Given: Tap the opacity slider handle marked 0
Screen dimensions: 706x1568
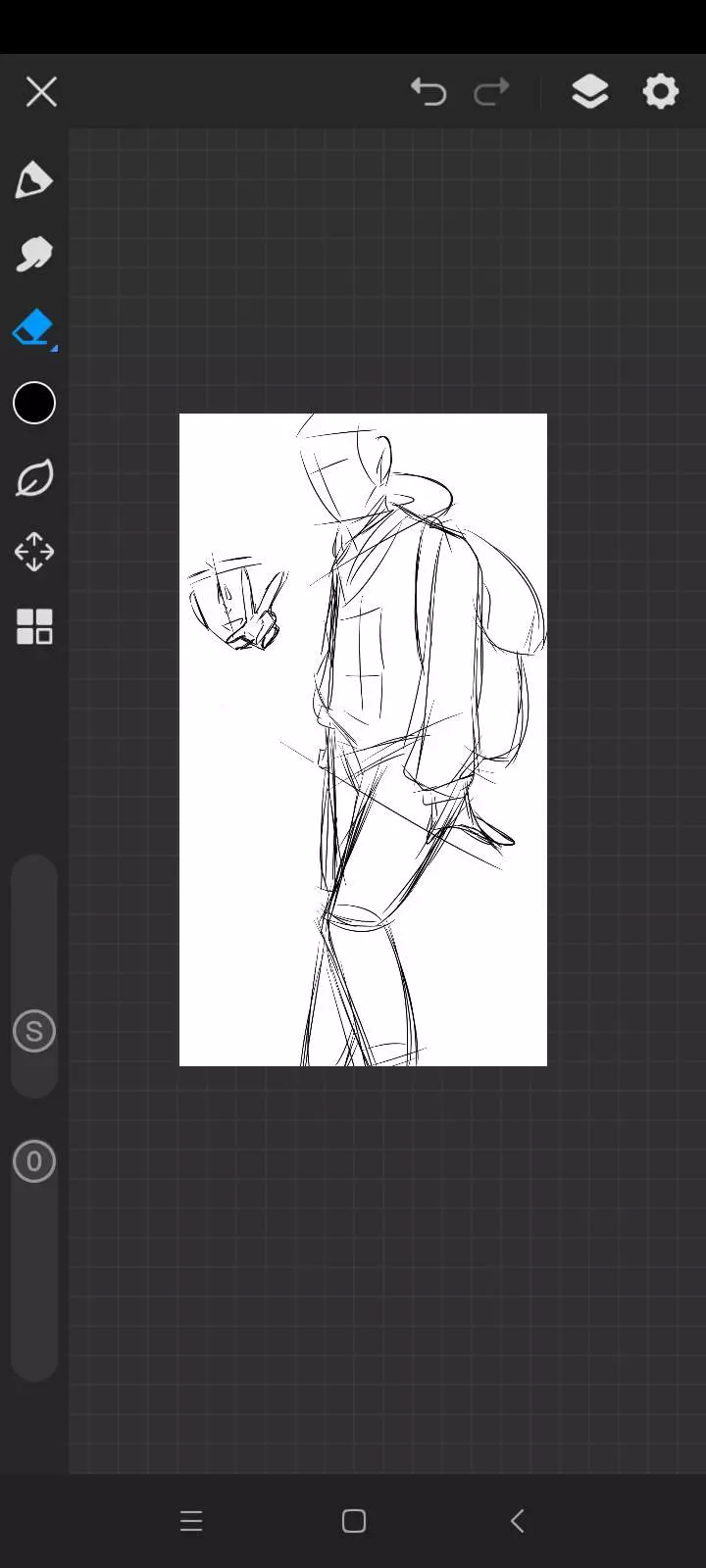Looking at the screenshot, I should coord(34,1161).
